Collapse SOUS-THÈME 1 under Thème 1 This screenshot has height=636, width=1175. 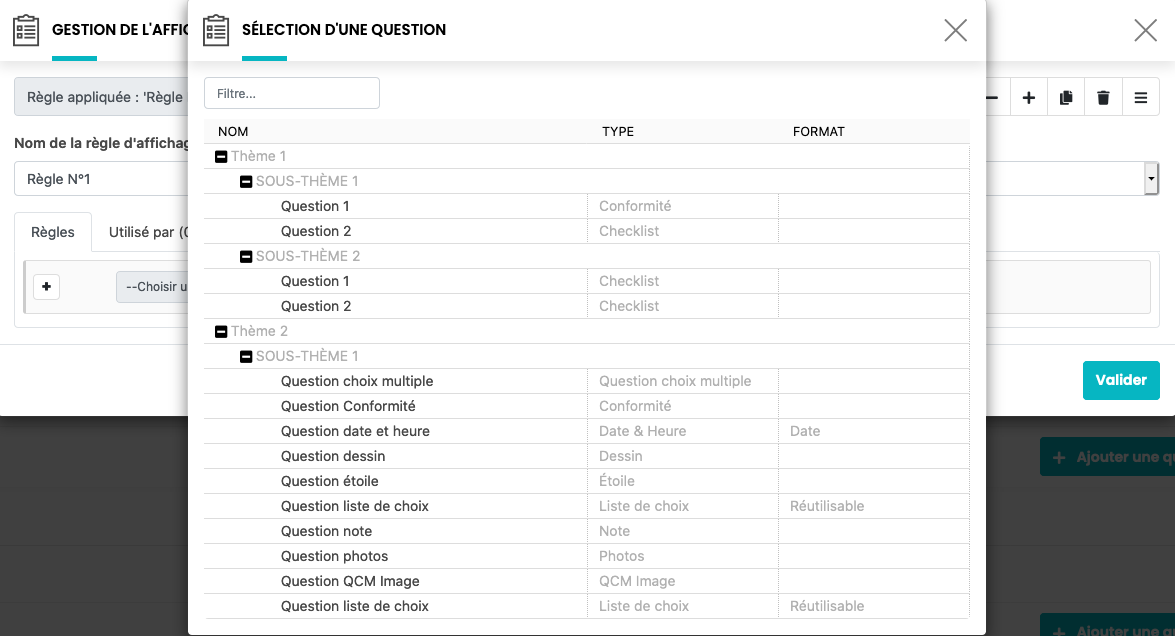coord(246,182)
